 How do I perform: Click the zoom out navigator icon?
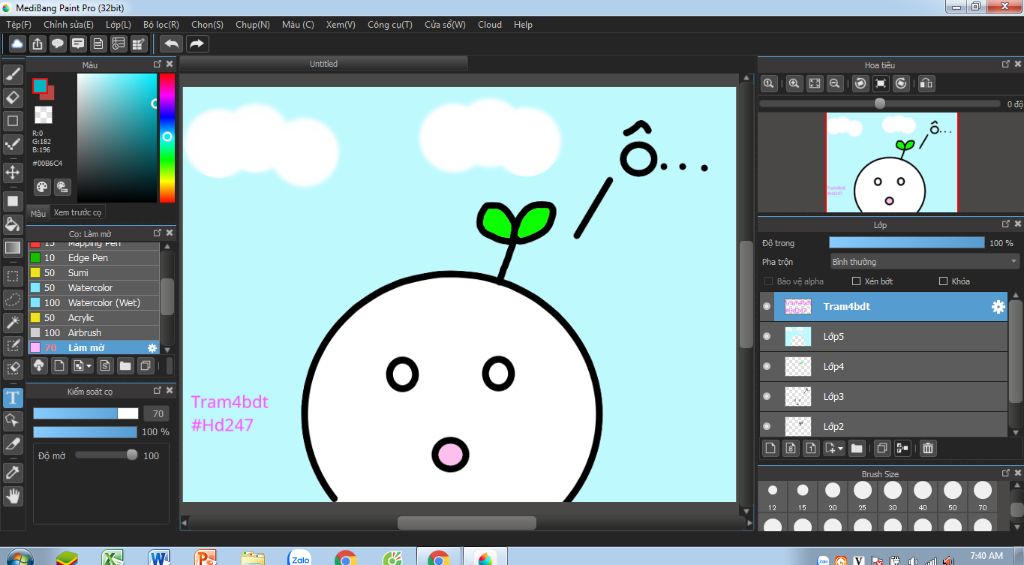click(835, 84)
